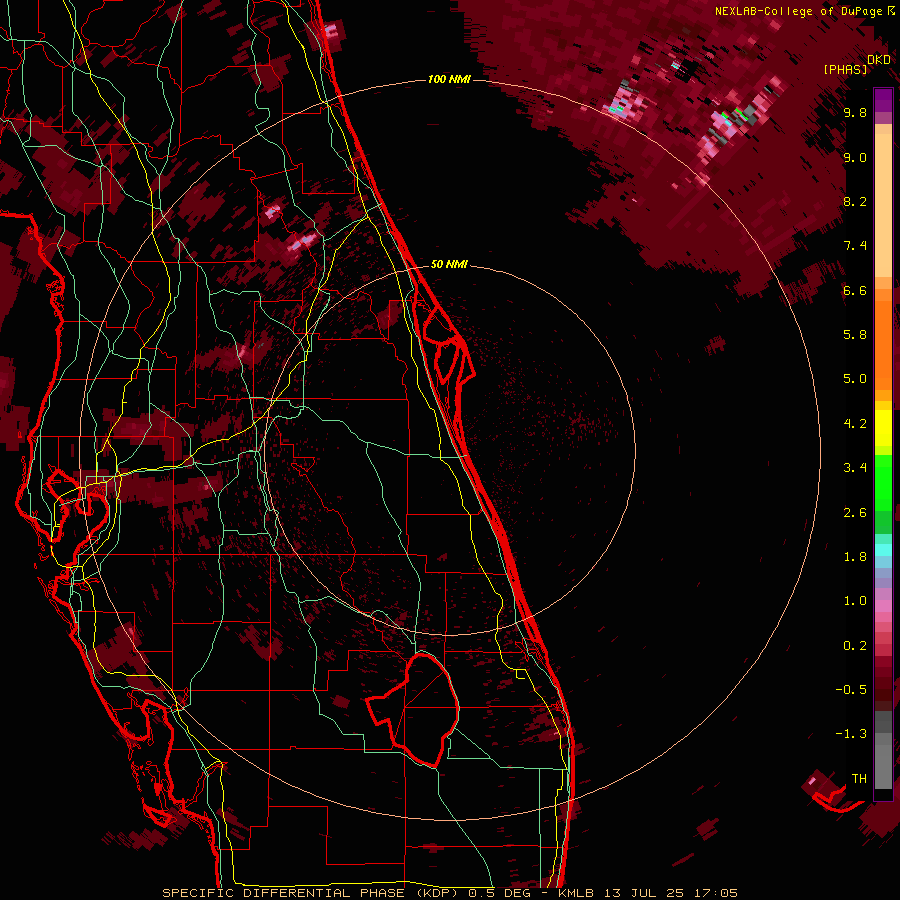900x900 pixels.
Task: Pick the orange segment of the color scale
Action: [883, 344]
